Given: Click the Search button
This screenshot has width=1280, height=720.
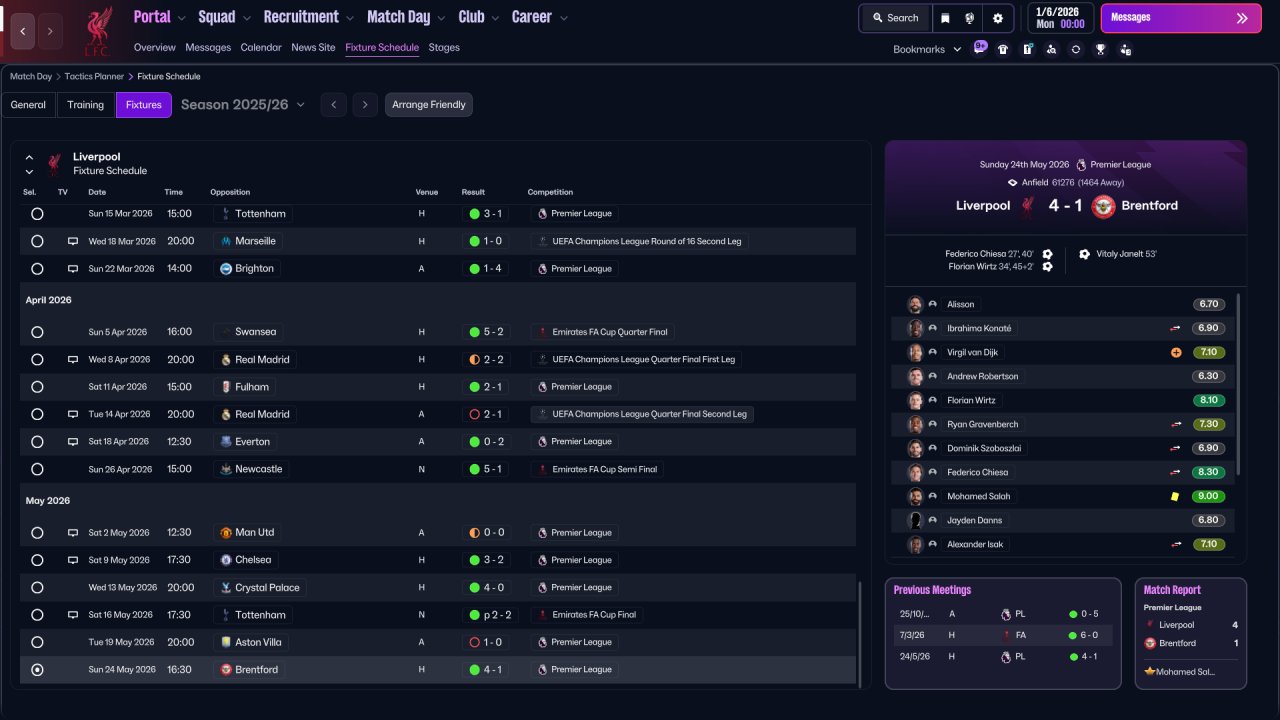Looking at the screenshot, I should (x=895, y=18).
